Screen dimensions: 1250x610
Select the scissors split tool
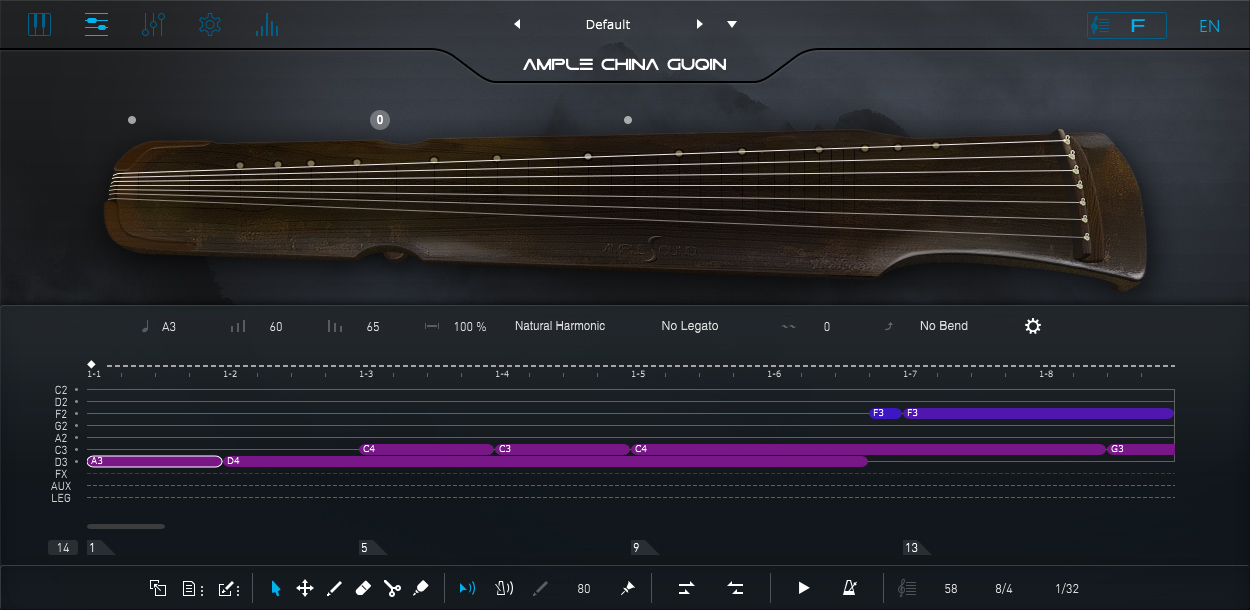(392, 589)
